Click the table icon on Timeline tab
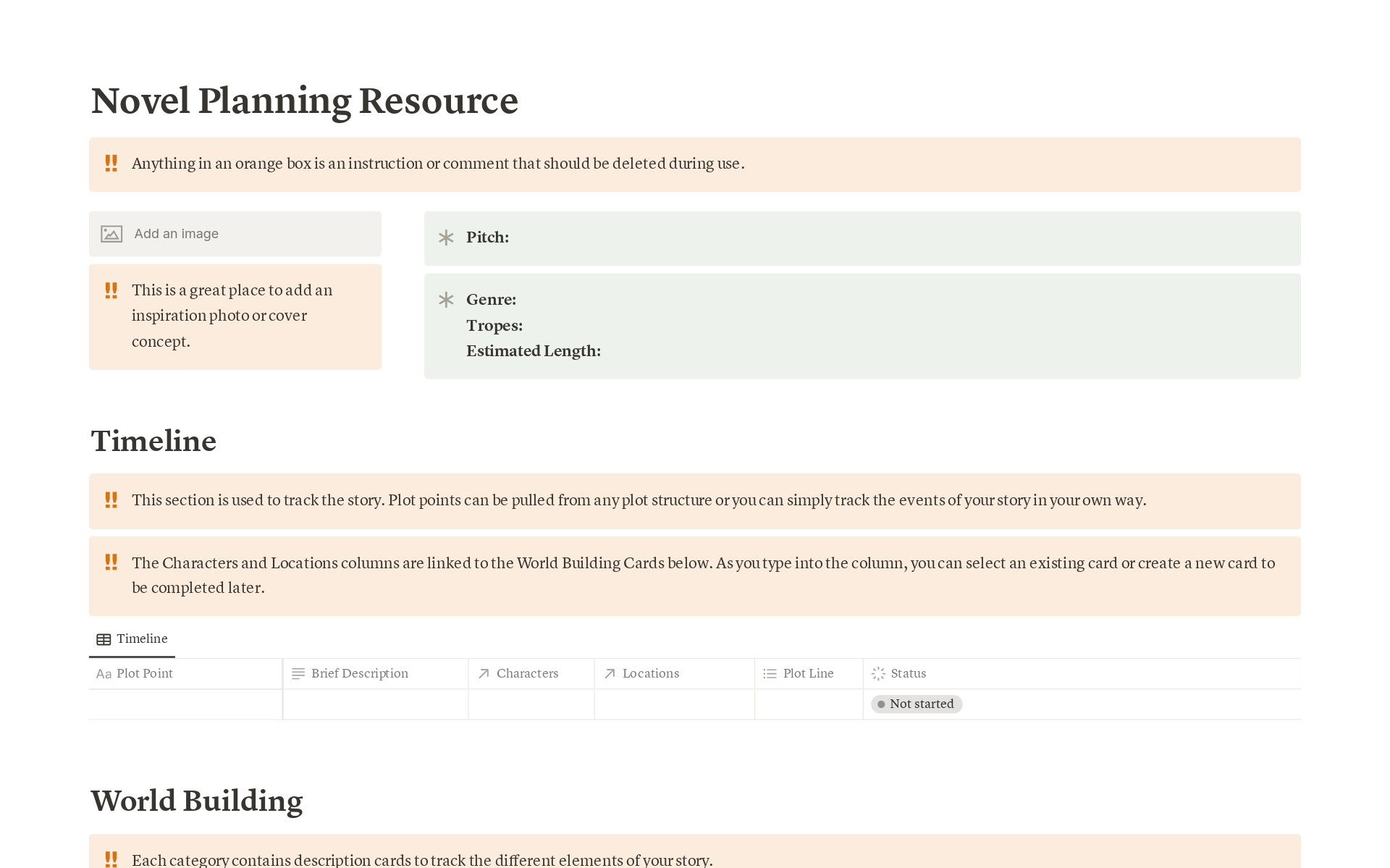 tap(104, 639)
